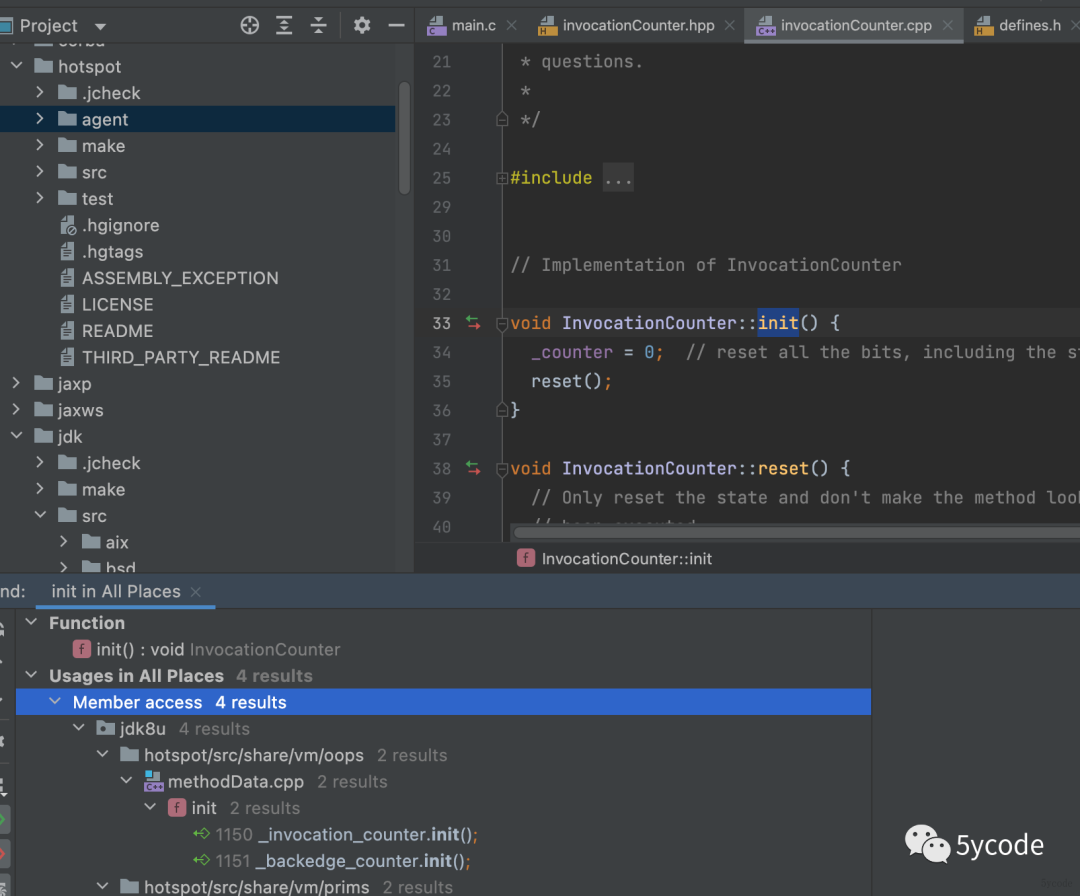The image size is (1080, 896).
Task: Expand the test folder
Action: point(40,198)
